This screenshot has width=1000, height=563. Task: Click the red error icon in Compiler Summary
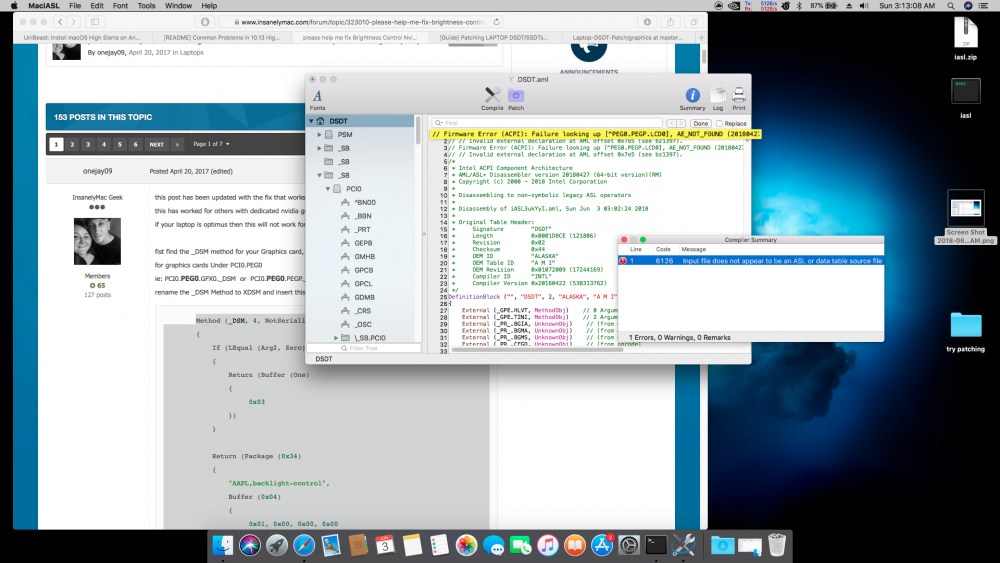pyautogui.click(x=623, y=261)
